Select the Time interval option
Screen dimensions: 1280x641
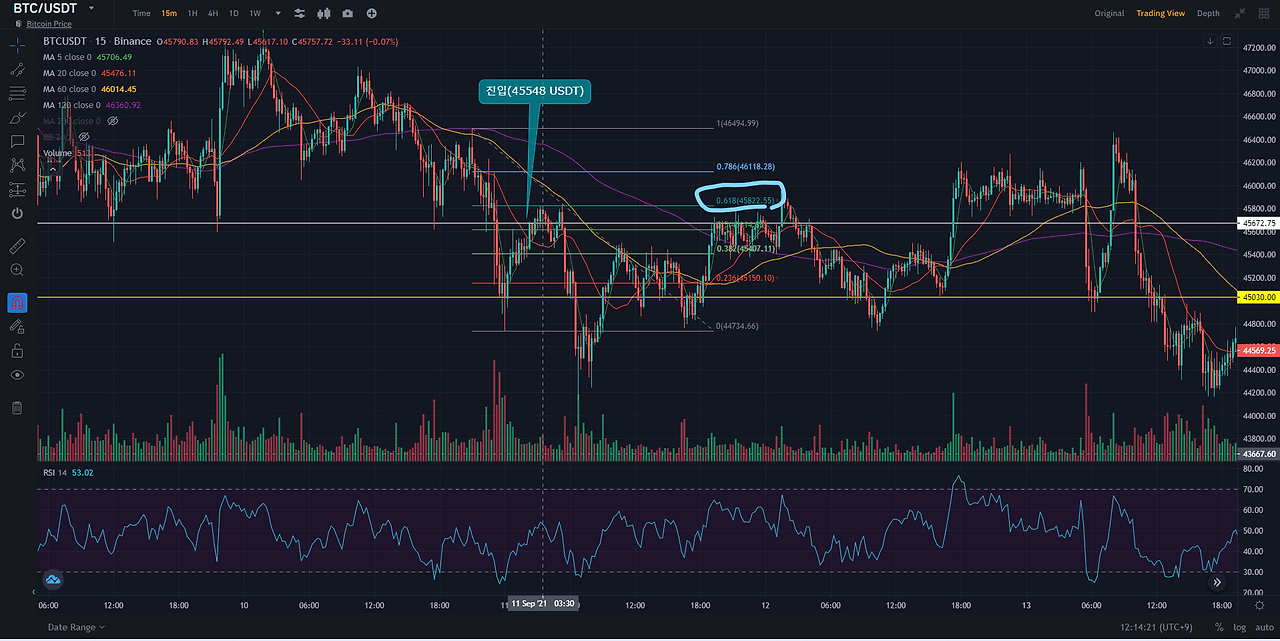pos(141,13)
